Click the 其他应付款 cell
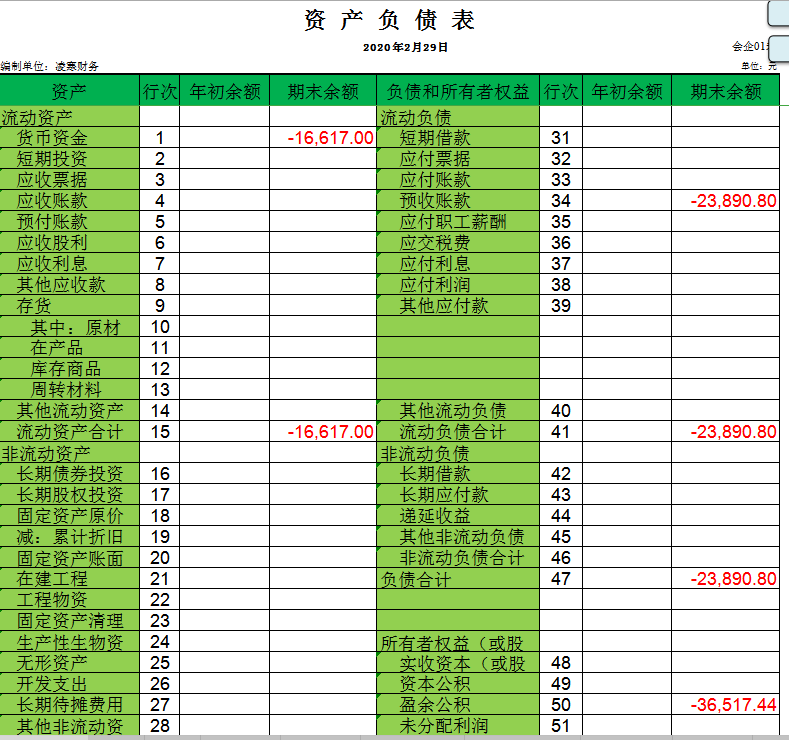Viewport: 789px width, 740px height. tap(458, 305)
